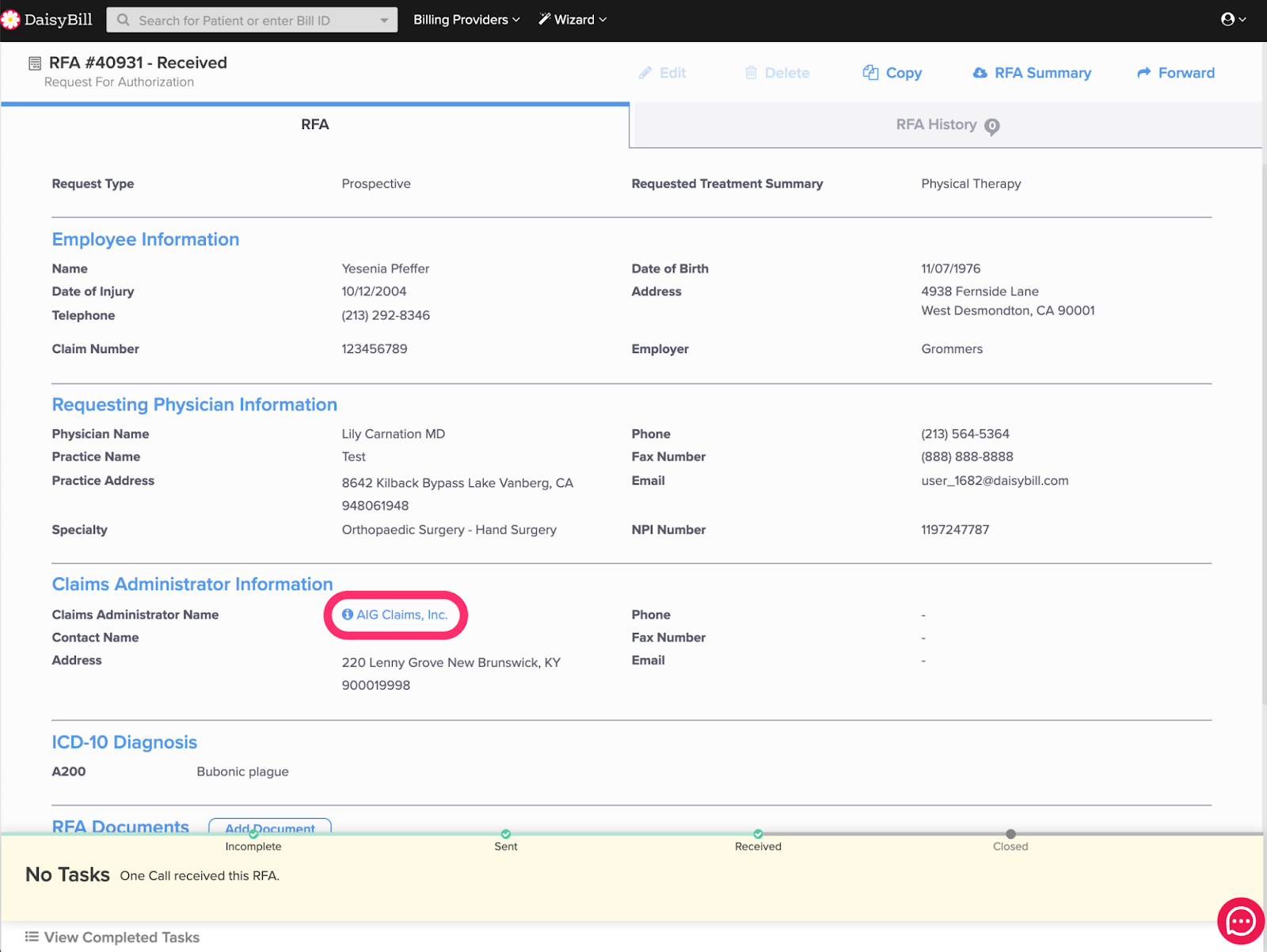Click the search magnifier icon
The height and width of the screenshot is (952, 1267).
[x=124, y=20]
